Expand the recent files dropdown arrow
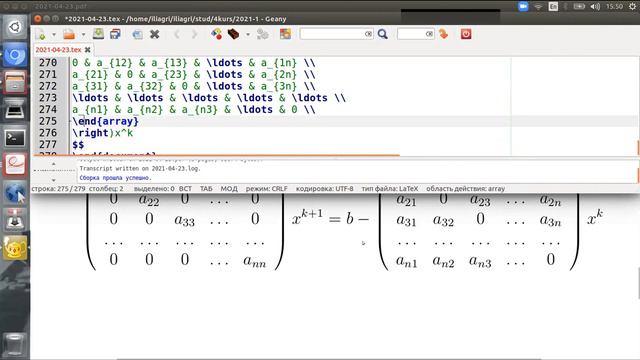640x360 pixels. point(83,35)
